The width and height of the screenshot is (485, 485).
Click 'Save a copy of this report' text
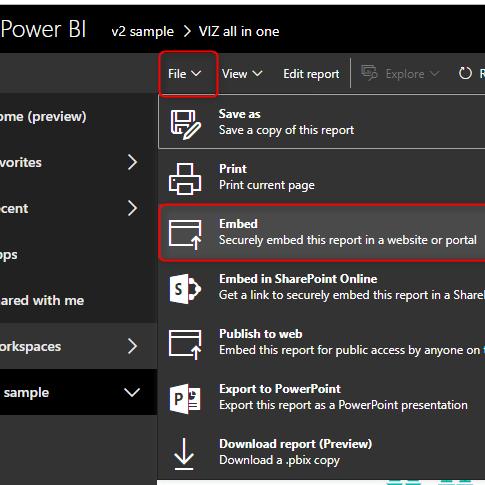[286, 130]
